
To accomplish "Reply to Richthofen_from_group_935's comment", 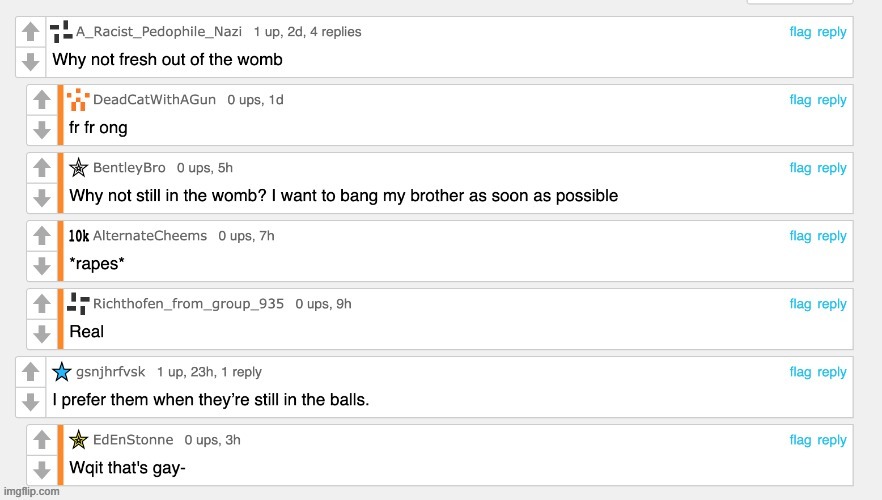I will (x=831, y=304).
